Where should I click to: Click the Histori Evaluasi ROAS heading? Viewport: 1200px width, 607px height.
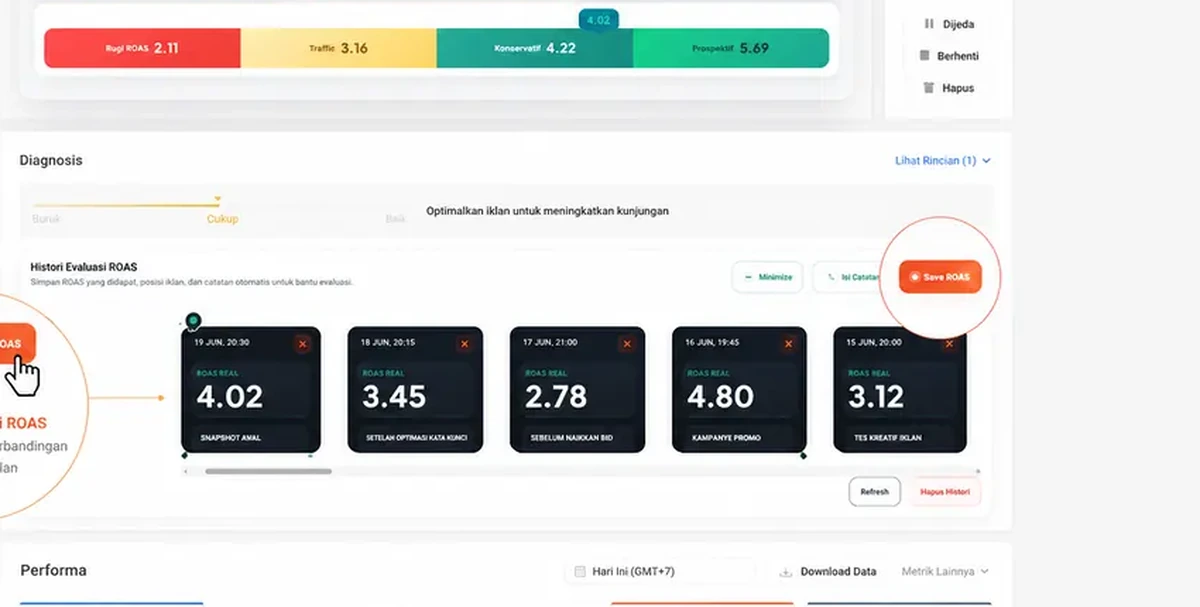point(84,267)
